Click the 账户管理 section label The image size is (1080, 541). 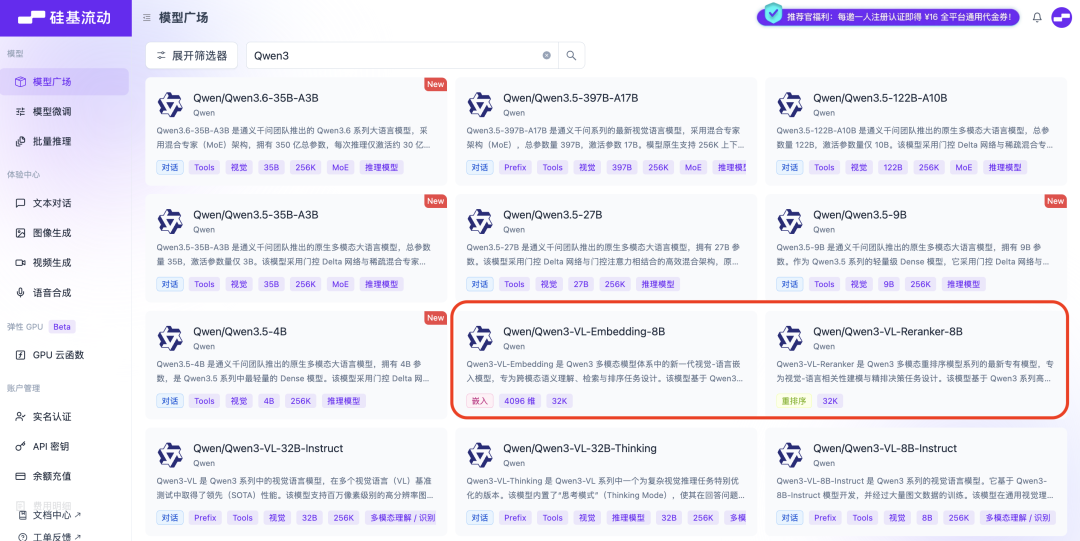pos(23,388)
